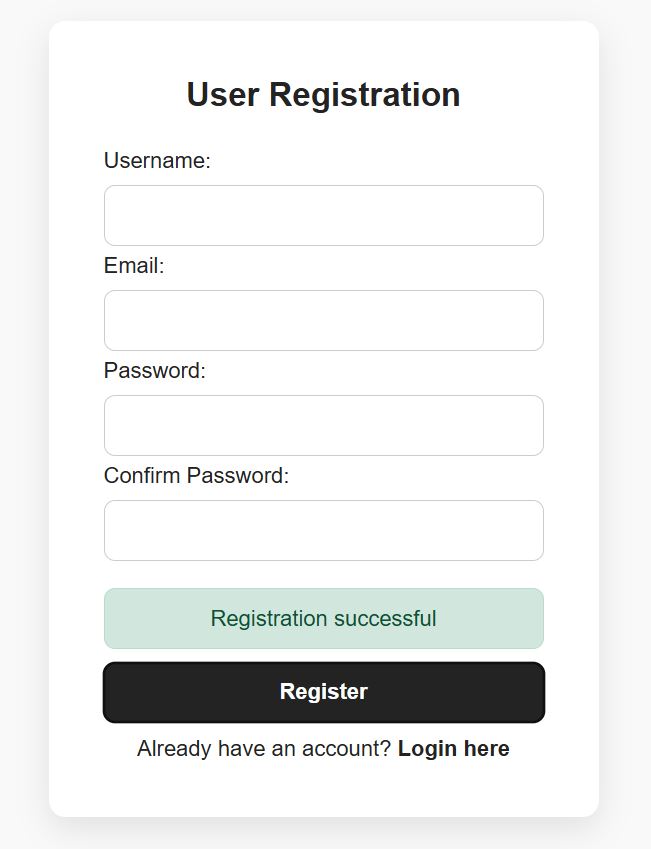Click the Email: label text

click(x=134, y=266)
